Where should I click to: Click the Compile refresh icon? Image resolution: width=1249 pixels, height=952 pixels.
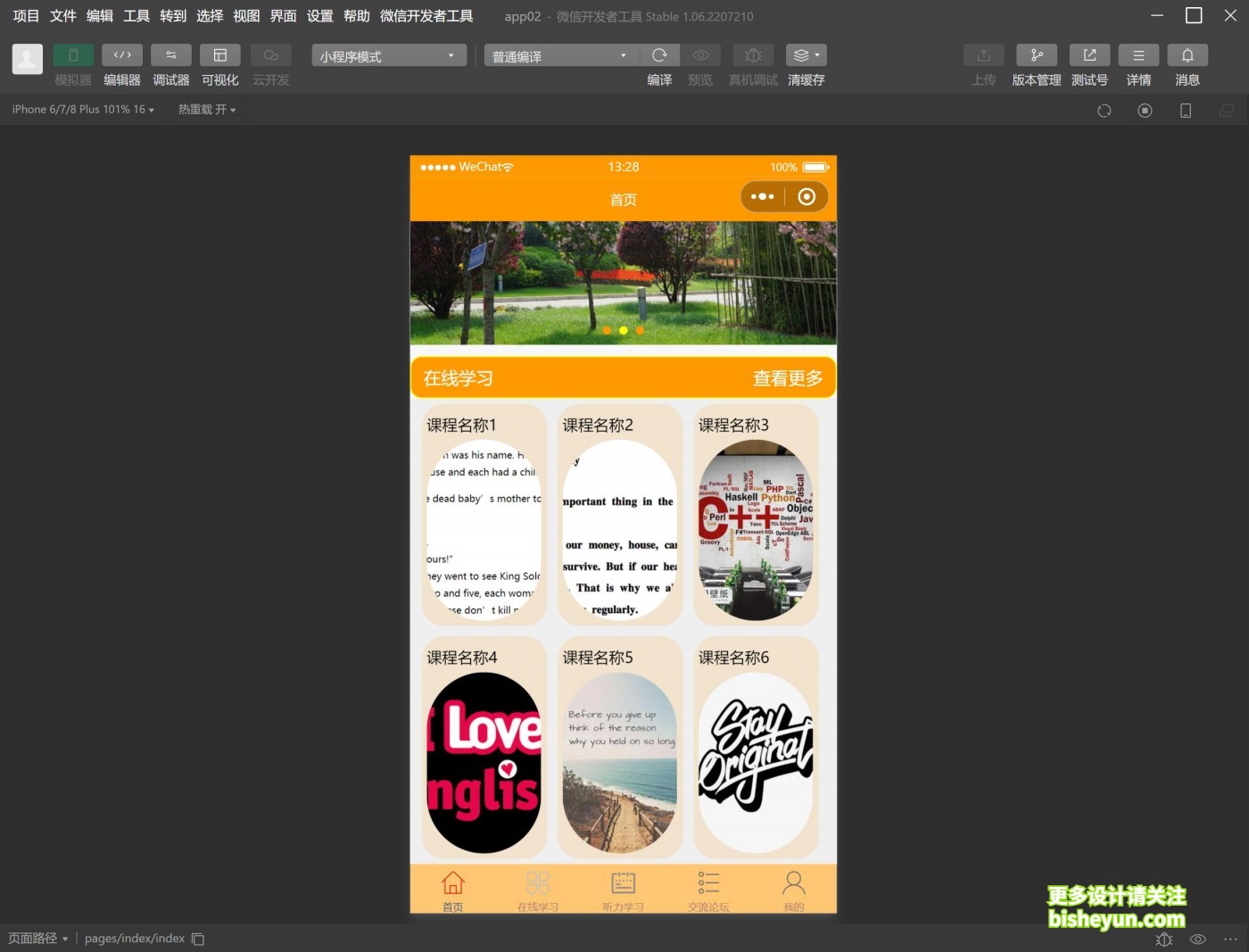pos(659,55)
